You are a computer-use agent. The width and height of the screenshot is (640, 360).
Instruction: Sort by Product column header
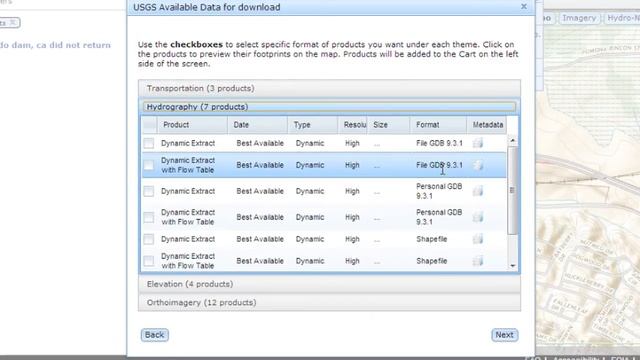[192, 125]
